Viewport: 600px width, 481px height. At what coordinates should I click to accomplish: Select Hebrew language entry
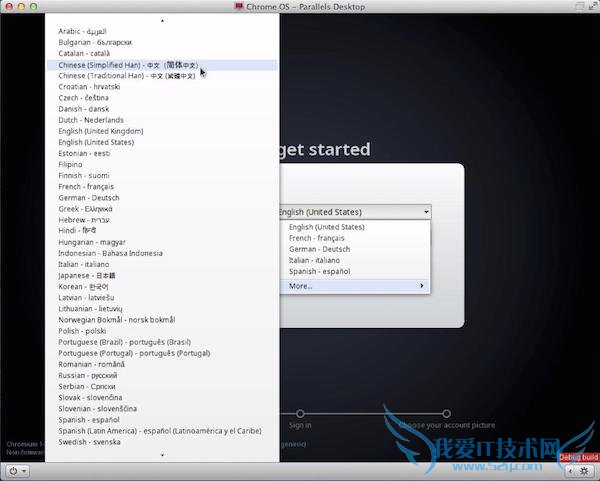[161, 220]
